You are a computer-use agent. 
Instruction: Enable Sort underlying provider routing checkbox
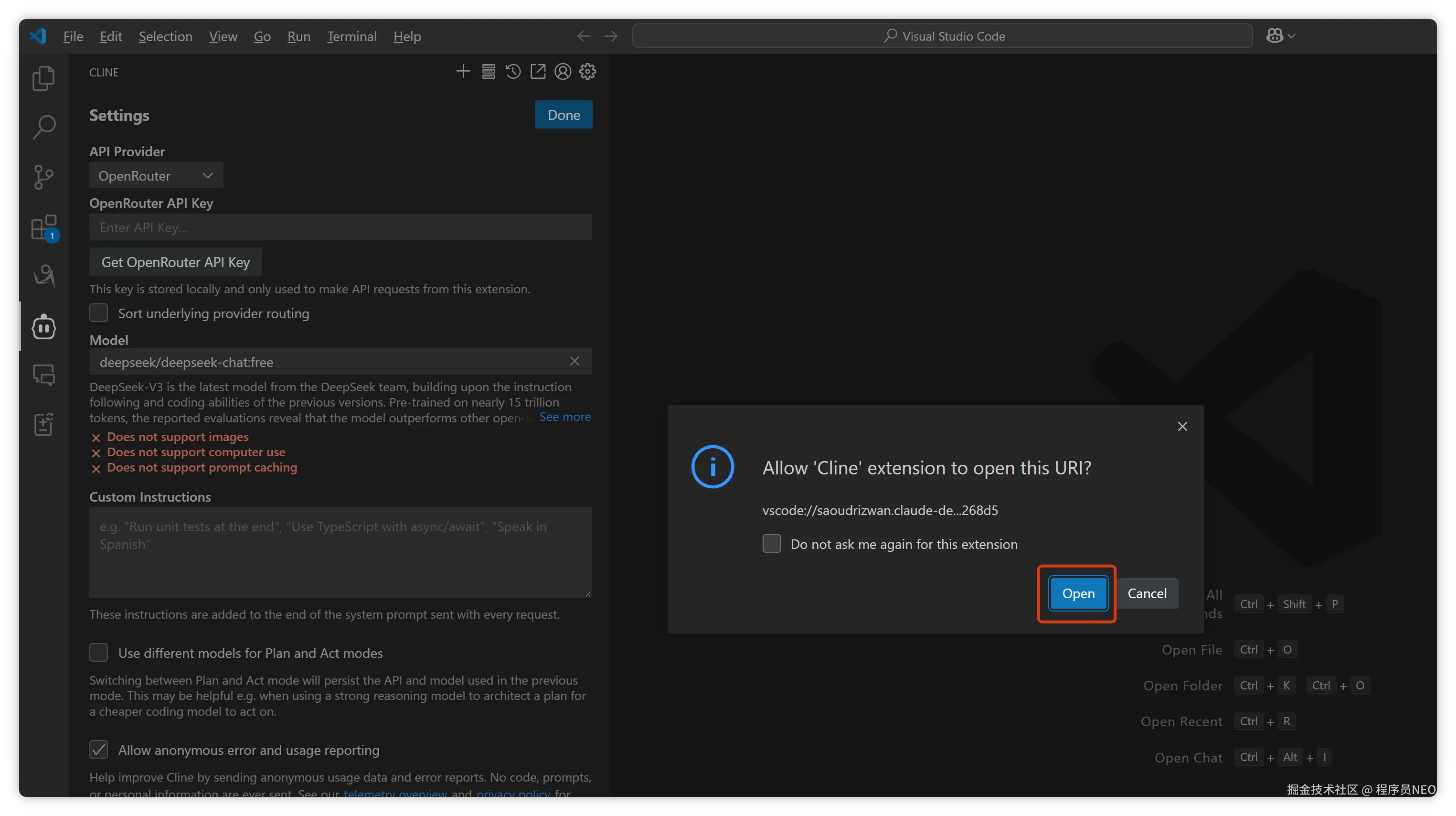click(99, 313)
